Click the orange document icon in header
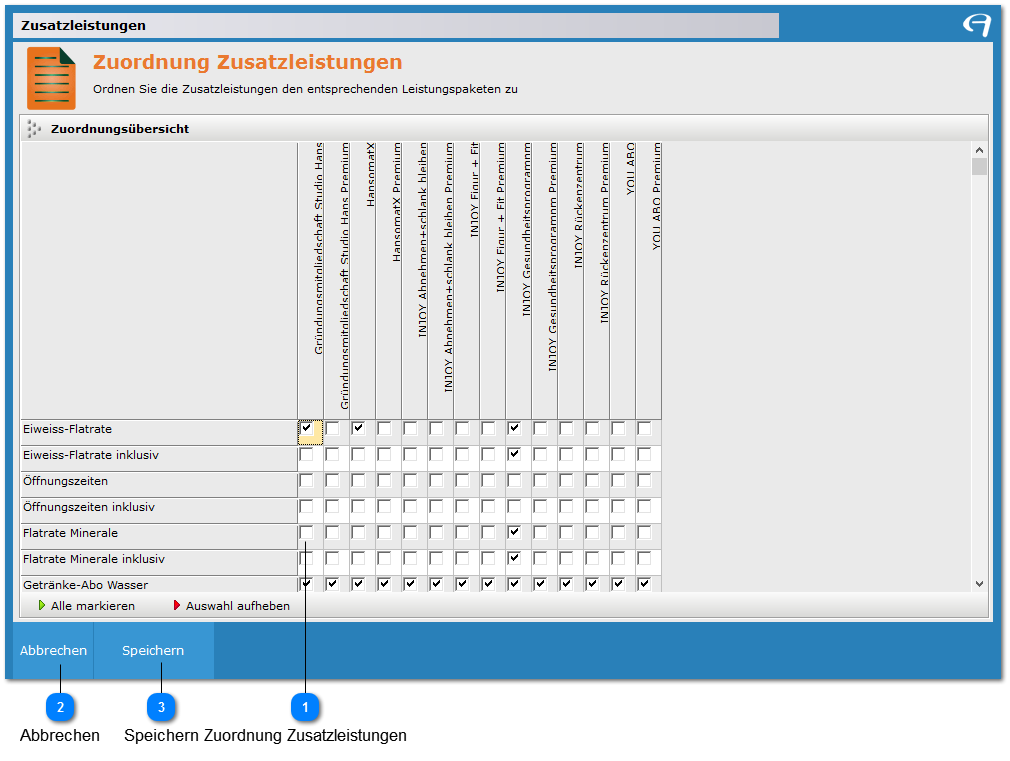This screenshot has width=1010, height=761. (x=52, y=78)
